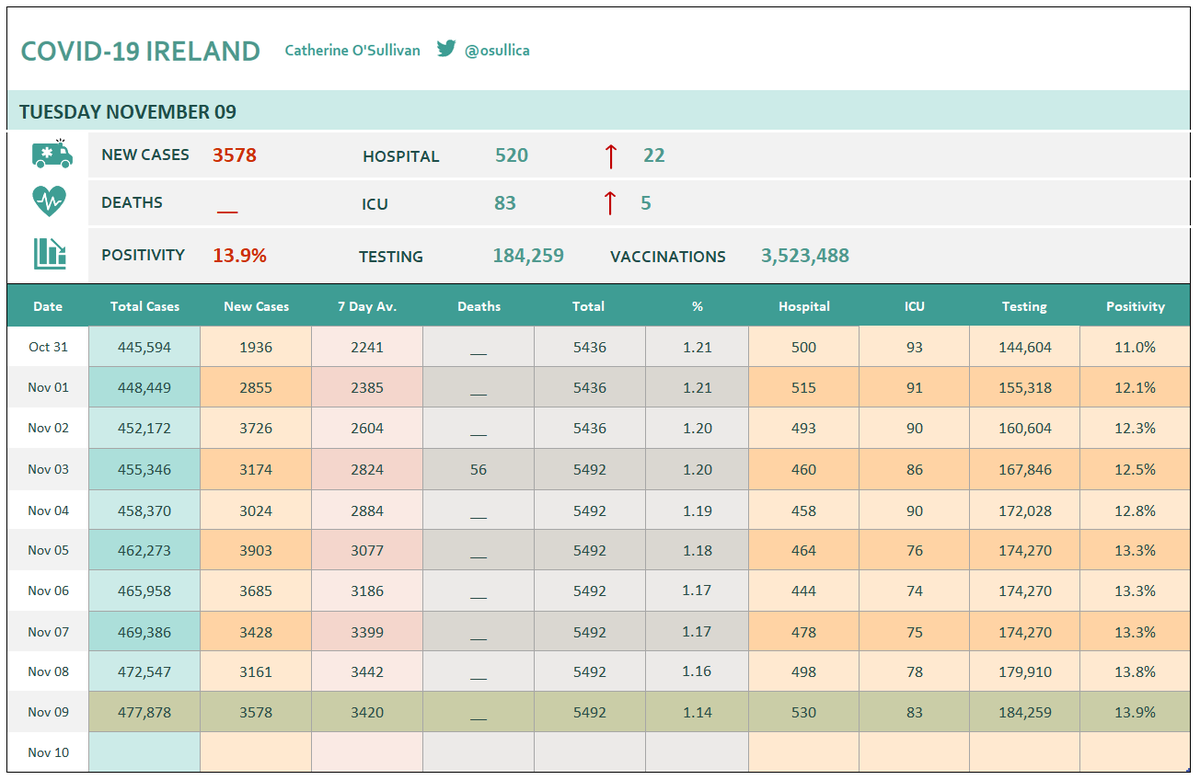Select the Positivity column header
Viewport: 1200px width, 780px height.
1135,306
